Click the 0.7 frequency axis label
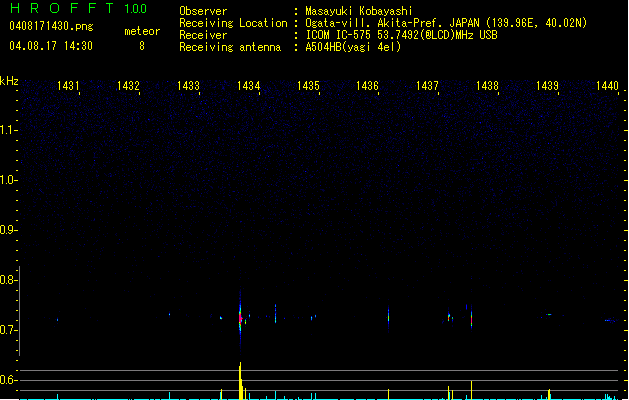Screen dimensions: 629x400 [x=8, y=330]
